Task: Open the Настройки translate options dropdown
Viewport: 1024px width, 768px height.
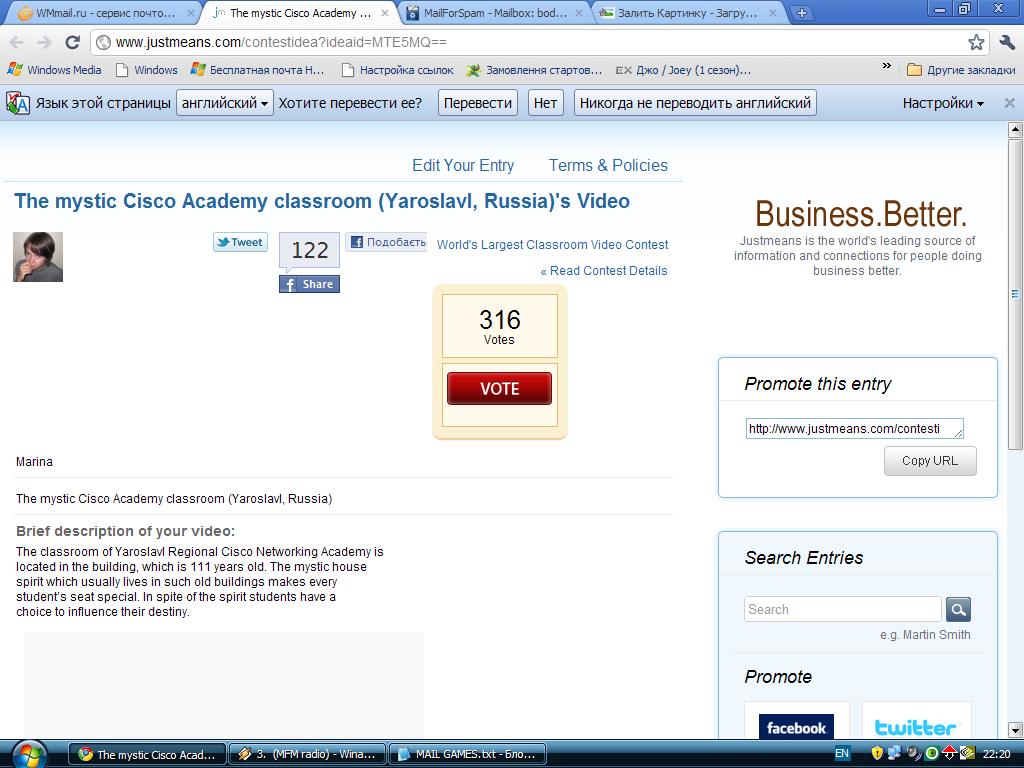Action: click(943, 103)
